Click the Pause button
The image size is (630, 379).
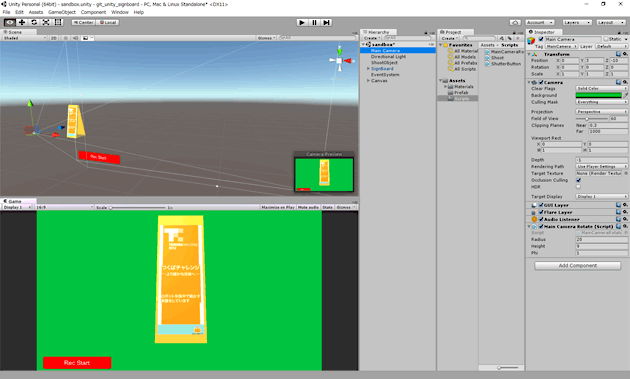[x=314, y=23]
